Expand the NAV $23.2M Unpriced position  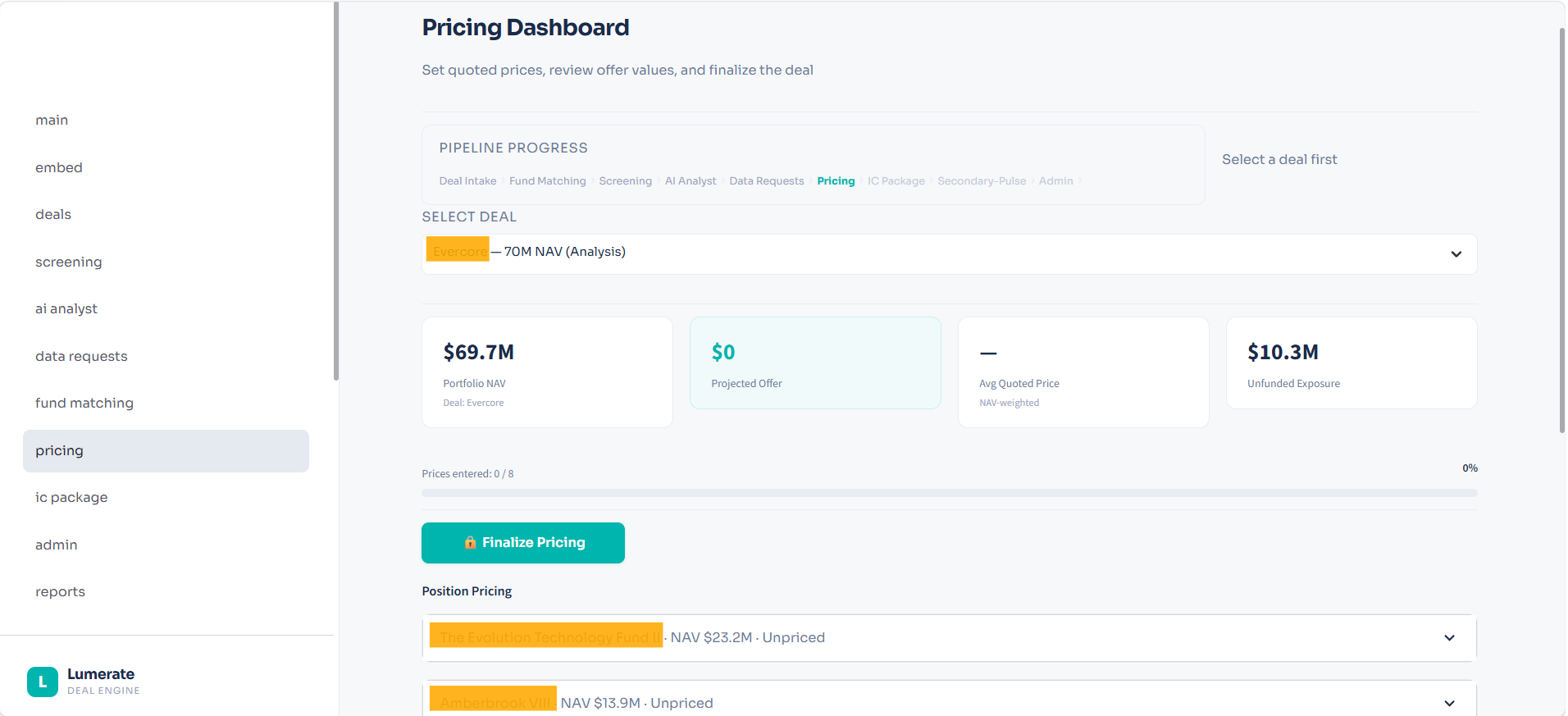coord(950,638)
